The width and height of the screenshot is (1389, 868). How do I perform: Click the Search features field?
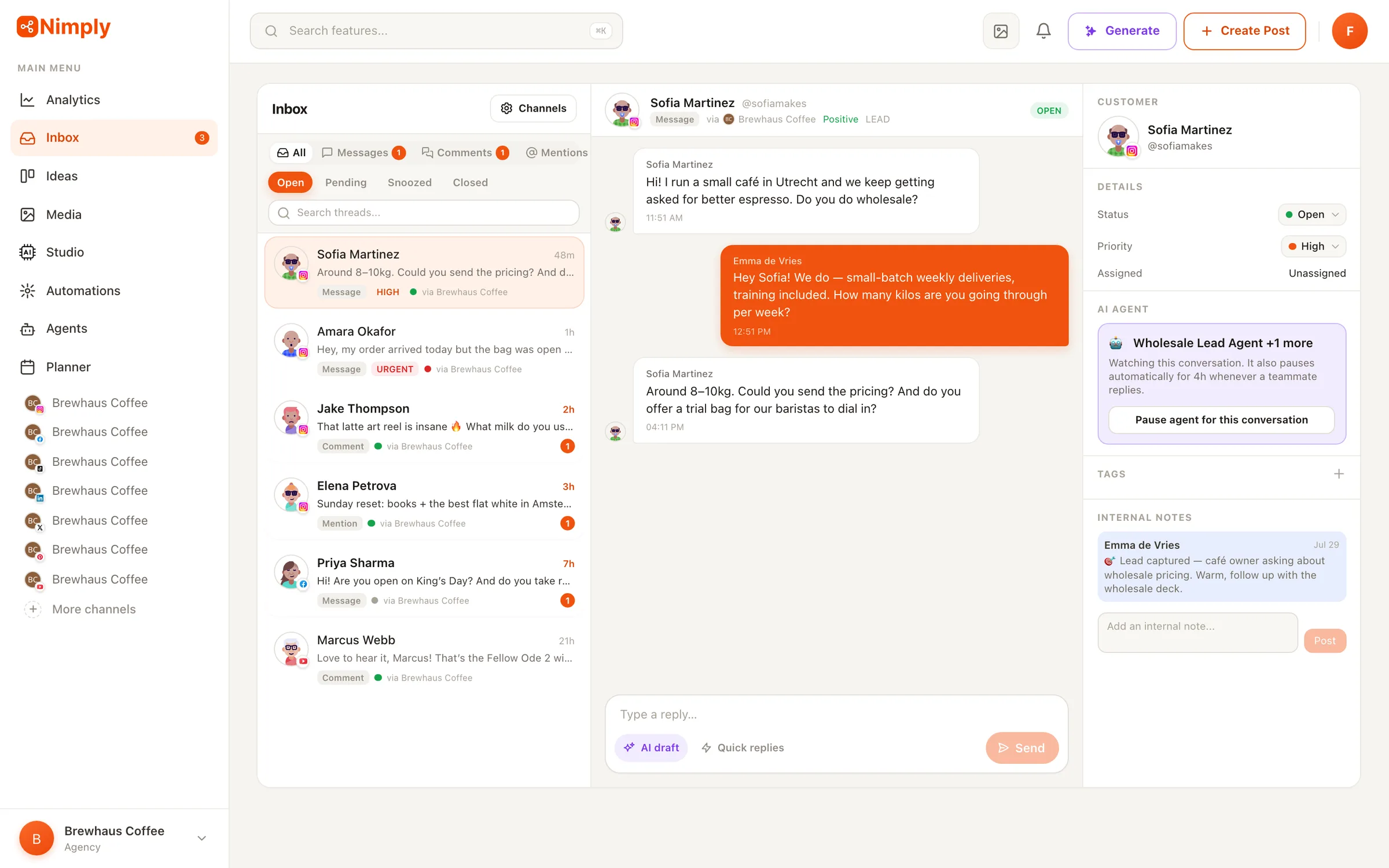pos(436,31)
